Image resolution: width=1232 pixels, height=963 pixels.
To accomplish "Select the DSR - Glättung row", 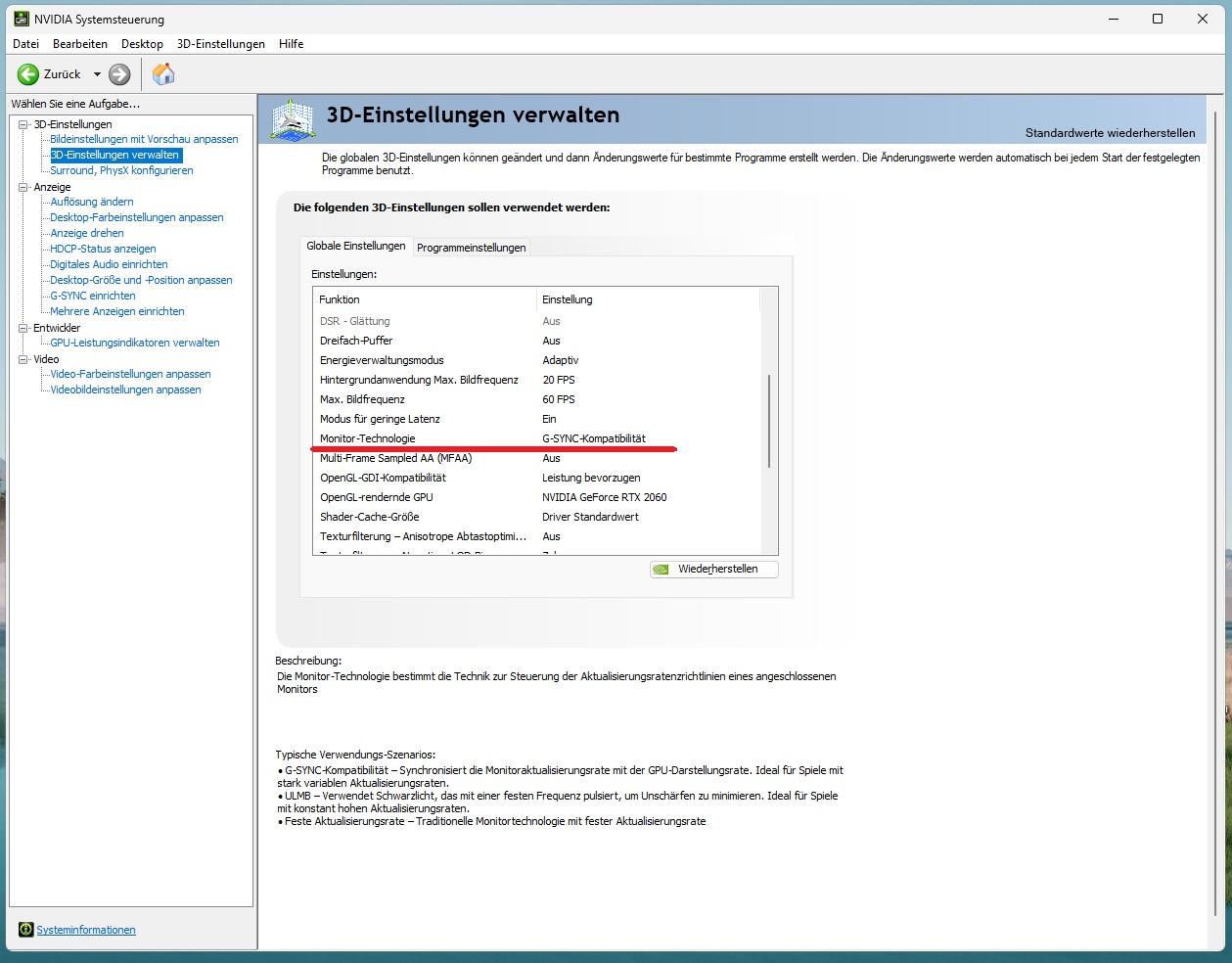I will point(536,321).
